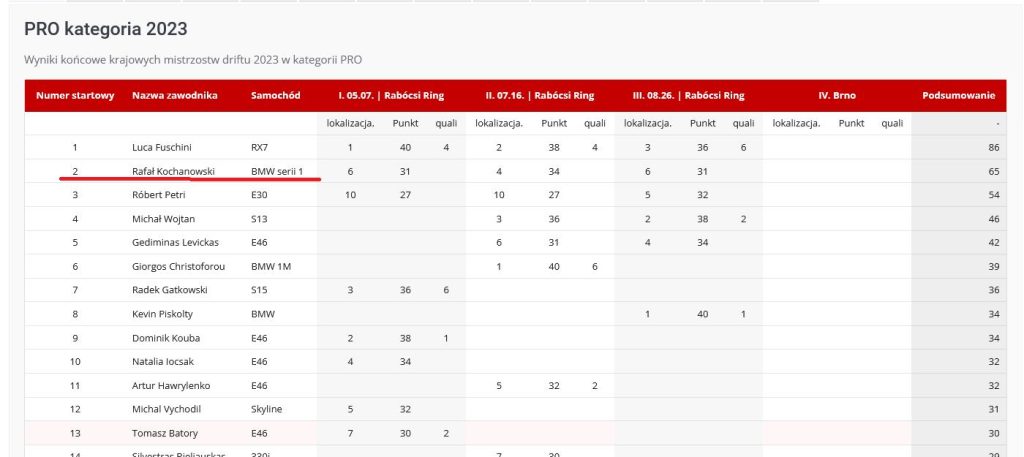Select the IV. Brno column header
Viewport: 1024px width, 457px height.
point(837,96)
